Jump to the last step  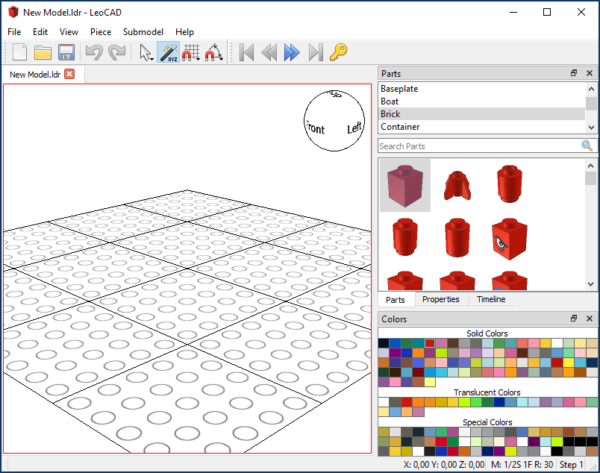316,52
